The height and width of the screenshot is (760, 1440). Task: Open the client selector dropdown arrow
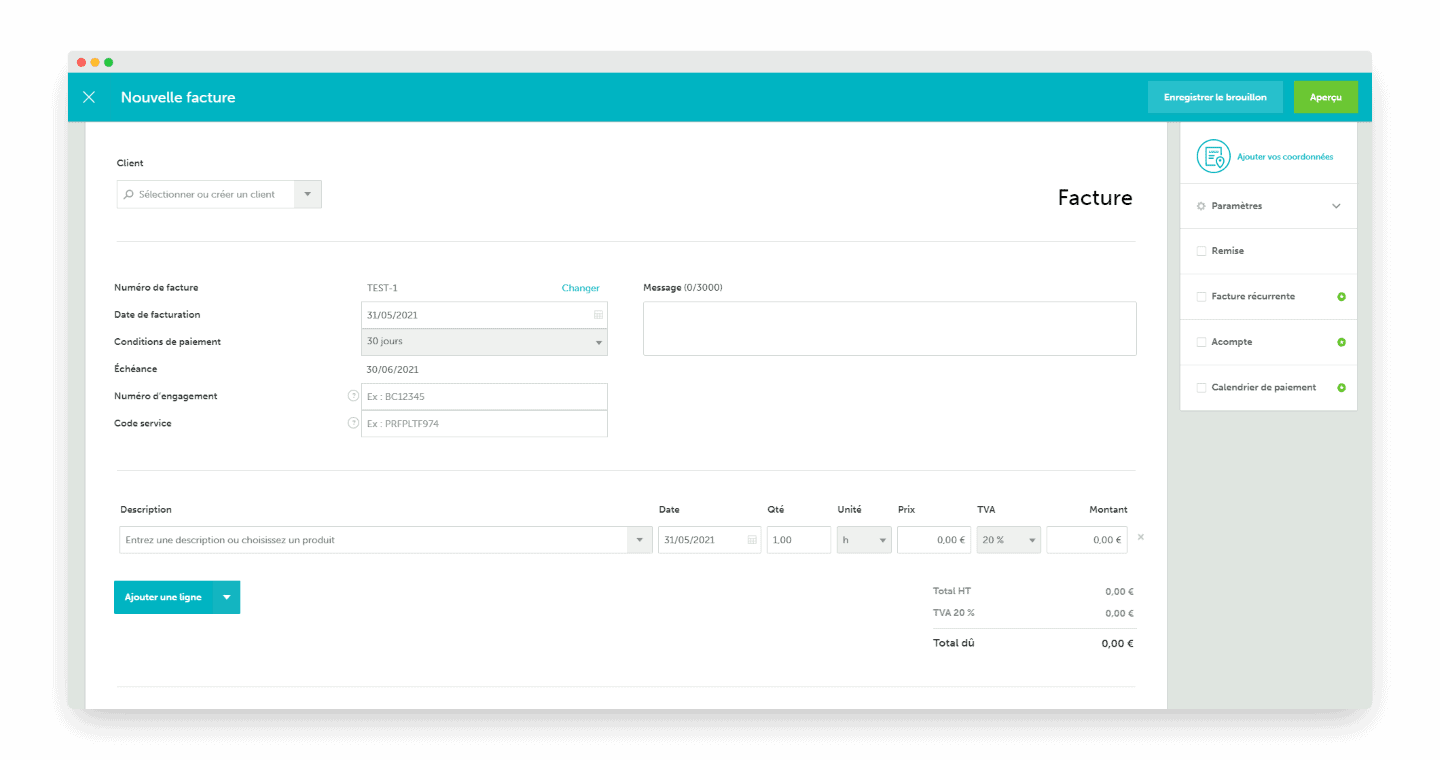[x=307, y=194]
